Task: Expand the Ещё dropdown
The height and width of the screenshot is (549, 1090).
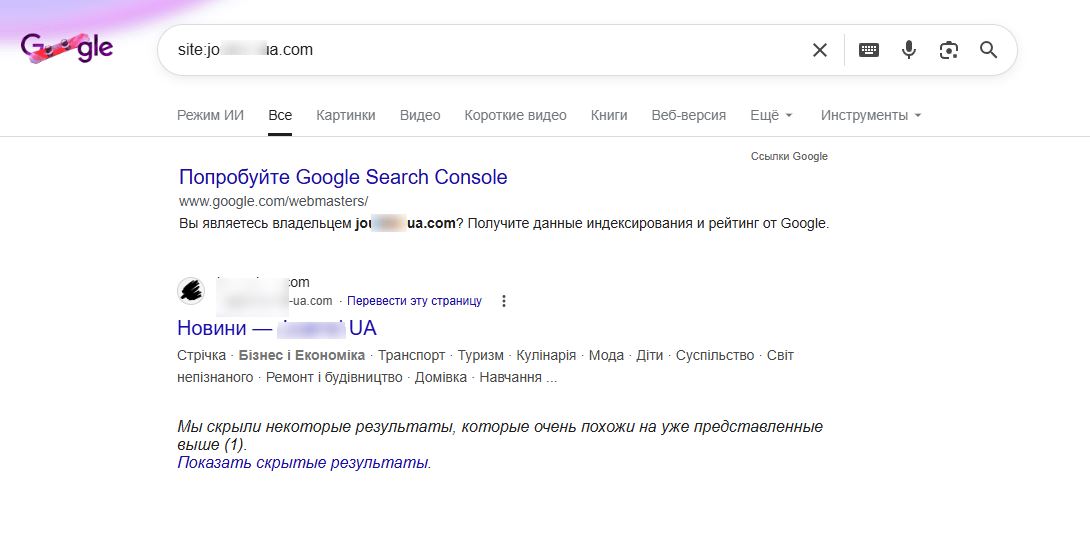Action: (771, 115)
